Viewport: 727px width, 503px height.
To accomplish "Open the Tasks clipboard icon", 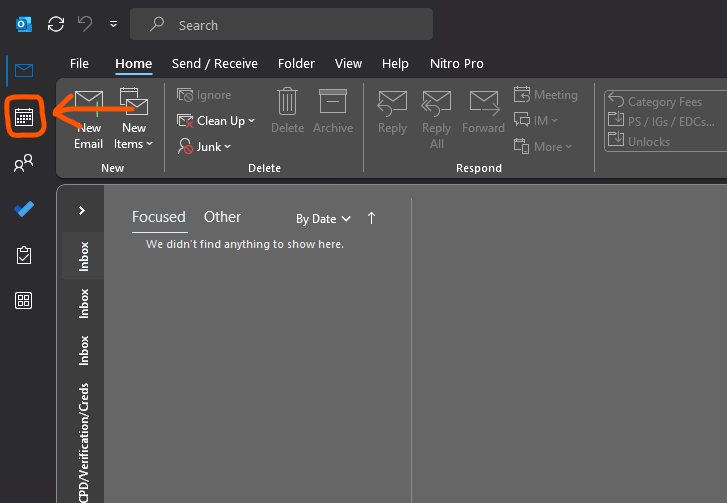I will tap(24, 255).
